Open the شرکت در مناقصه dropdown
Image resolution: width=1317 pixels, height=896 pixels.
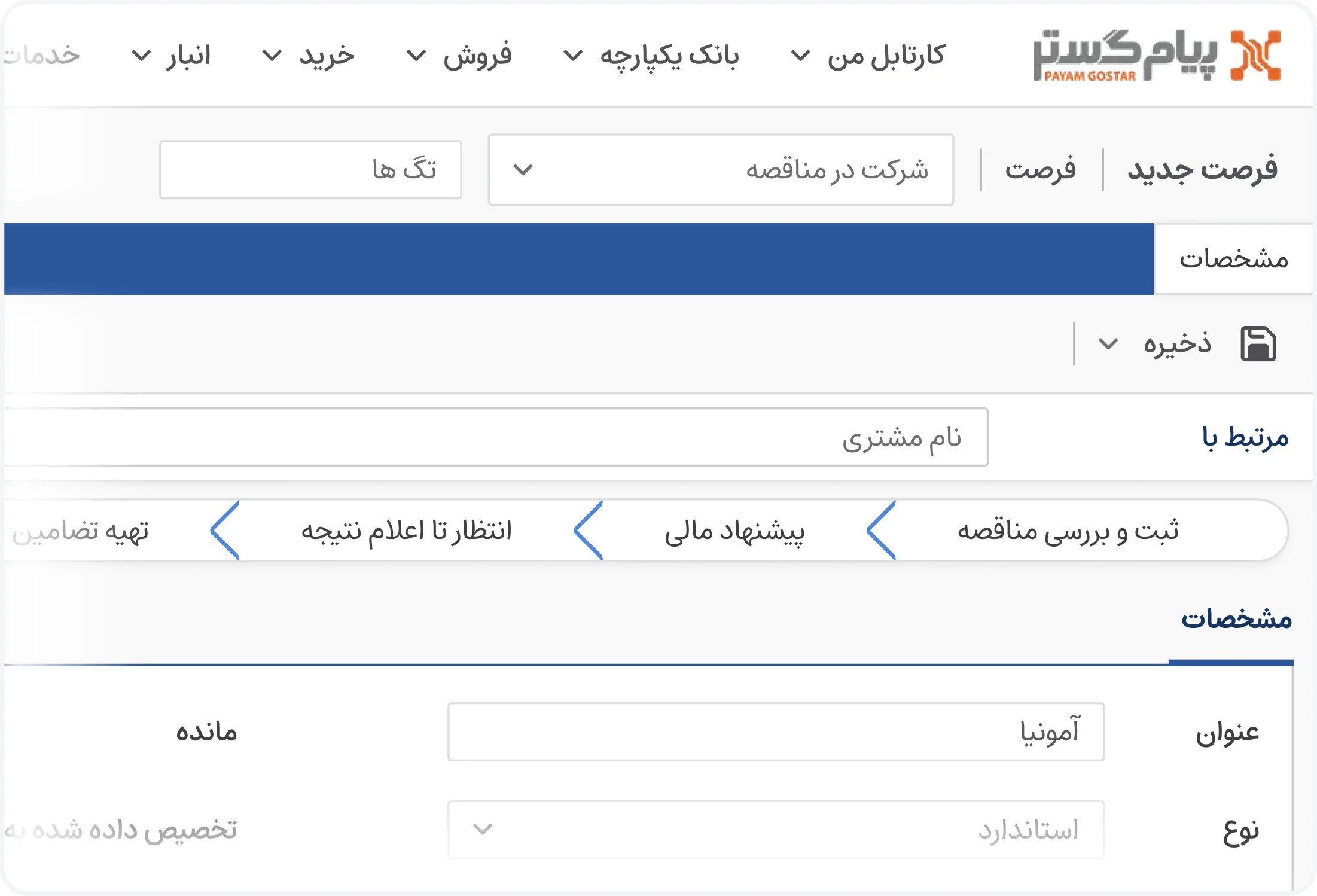(x=720, y=170)
